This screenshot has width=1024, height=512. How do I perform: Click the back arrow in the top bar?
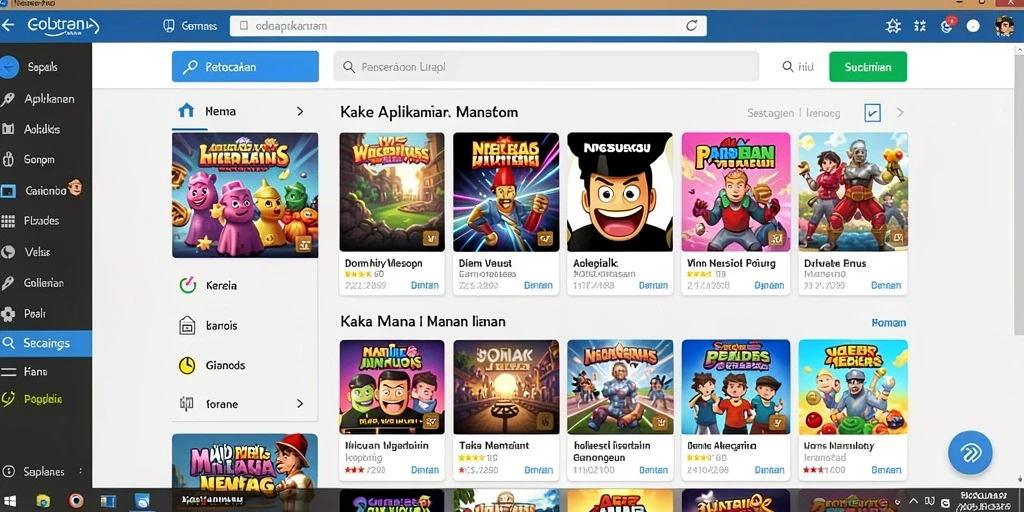pyautogui.click(x=8, y=25)
